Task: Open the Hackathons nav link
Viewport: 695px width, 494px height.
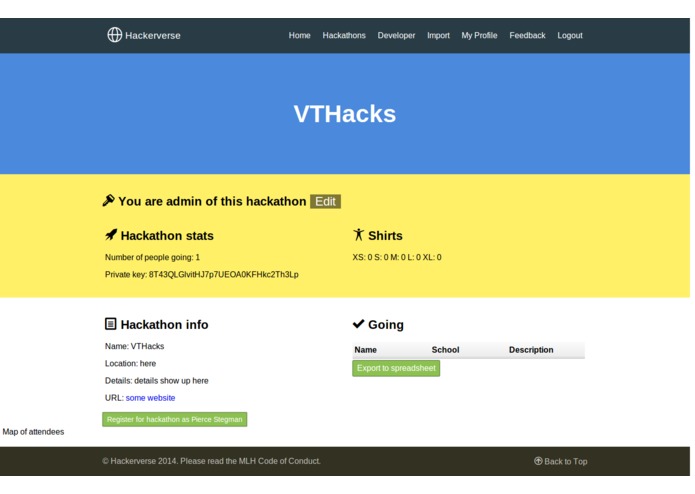Action: (x=344, y=35)
